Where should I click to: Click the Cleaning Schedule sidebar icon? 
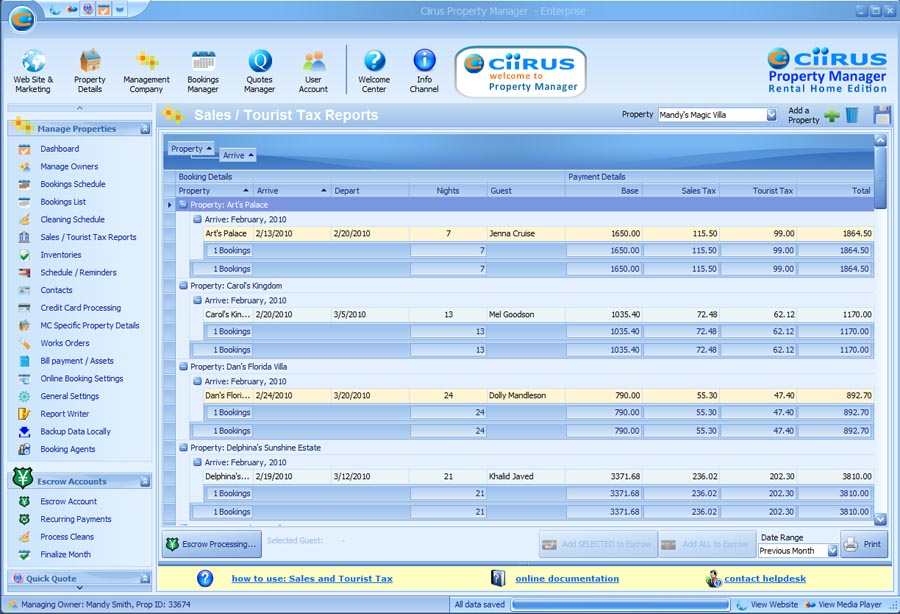[24, 220]
